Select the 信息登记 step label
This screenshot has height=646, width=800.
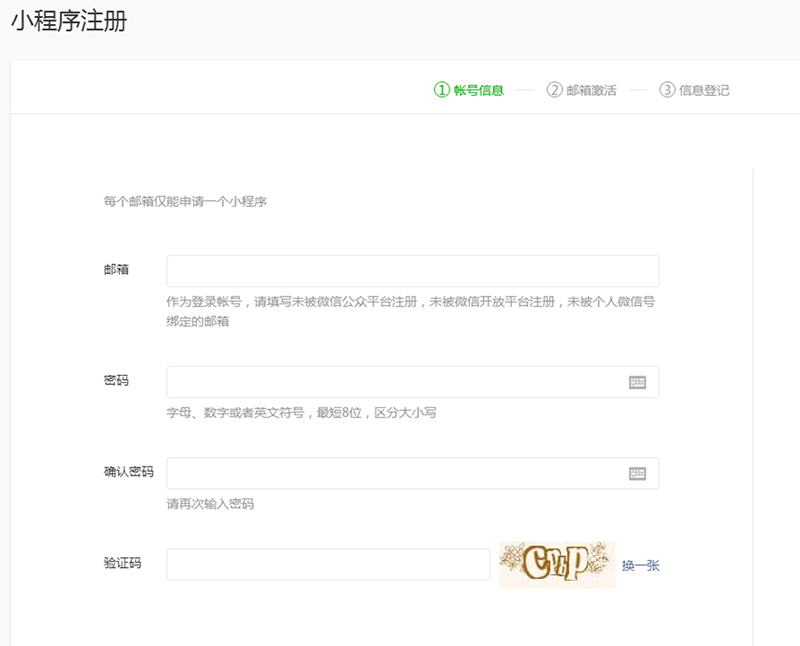(705, 90)
